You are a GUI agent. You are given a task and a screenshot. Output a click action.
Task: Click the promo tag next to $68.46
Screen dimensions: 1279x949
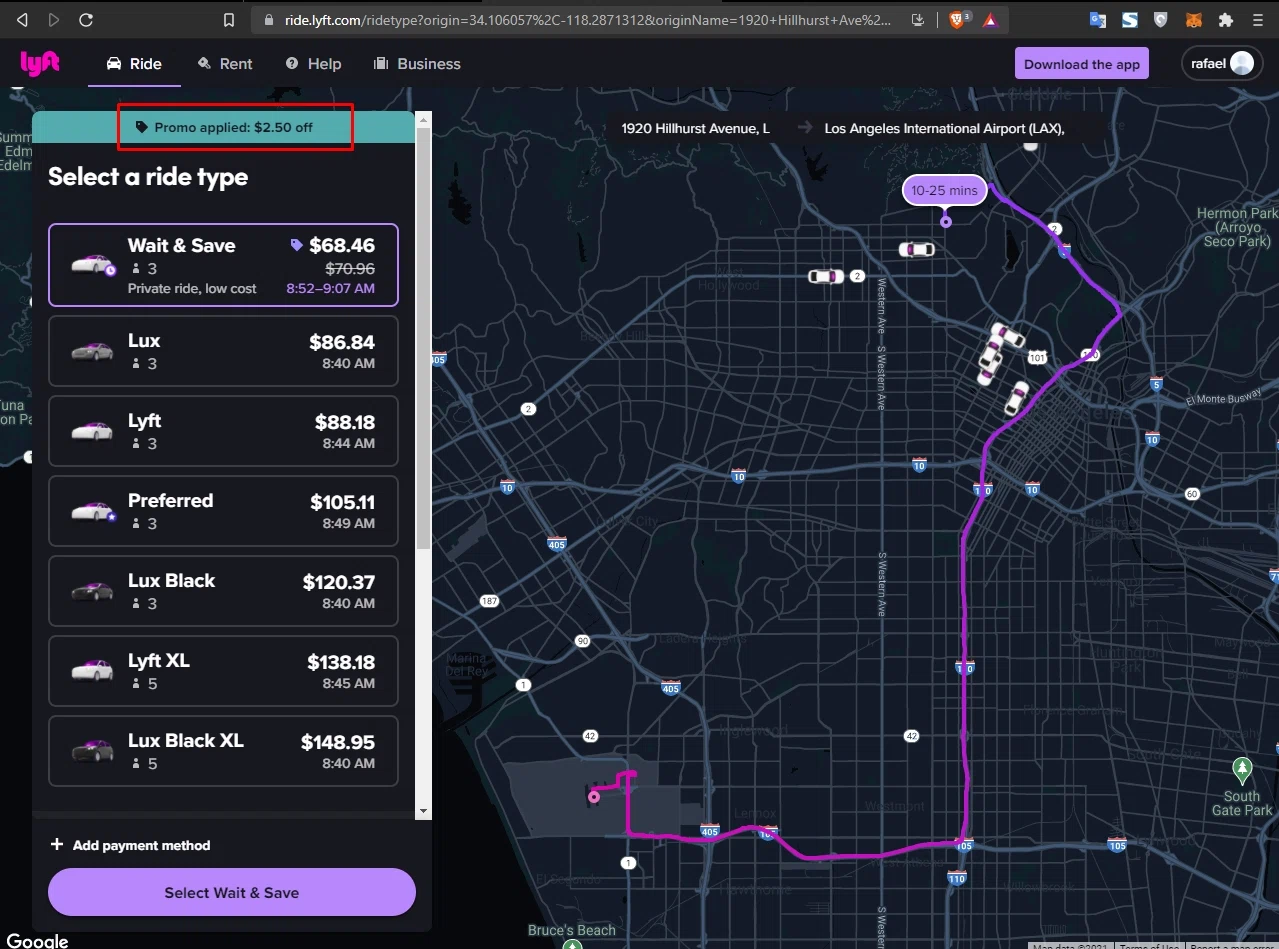pos(296,245)
